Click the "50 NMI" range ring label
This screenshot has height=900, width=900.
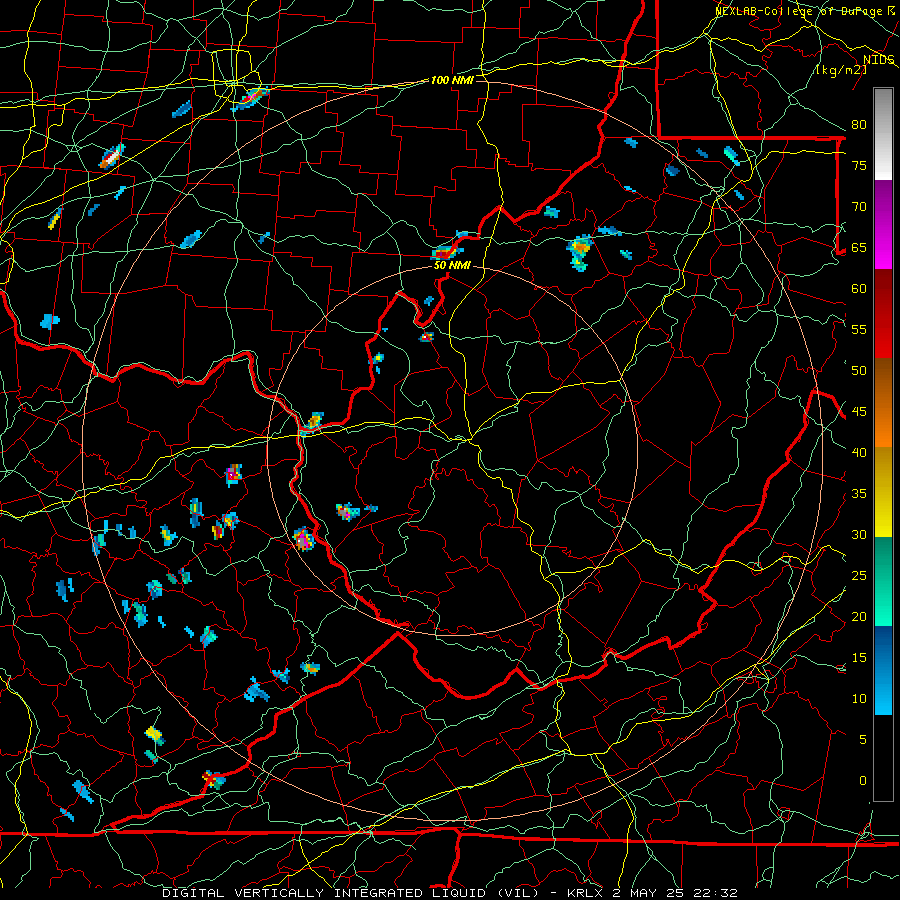(452, 265)
